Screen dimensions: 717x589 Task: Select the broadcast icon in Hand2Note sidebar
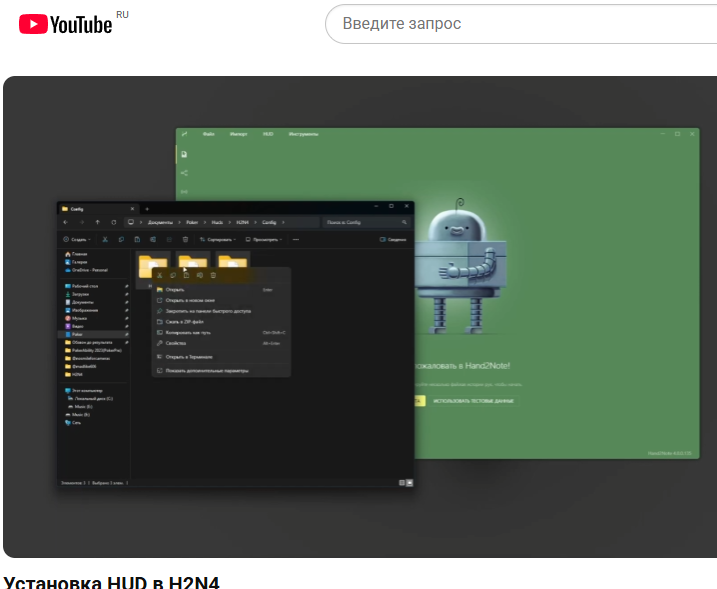tap(184, 192)
